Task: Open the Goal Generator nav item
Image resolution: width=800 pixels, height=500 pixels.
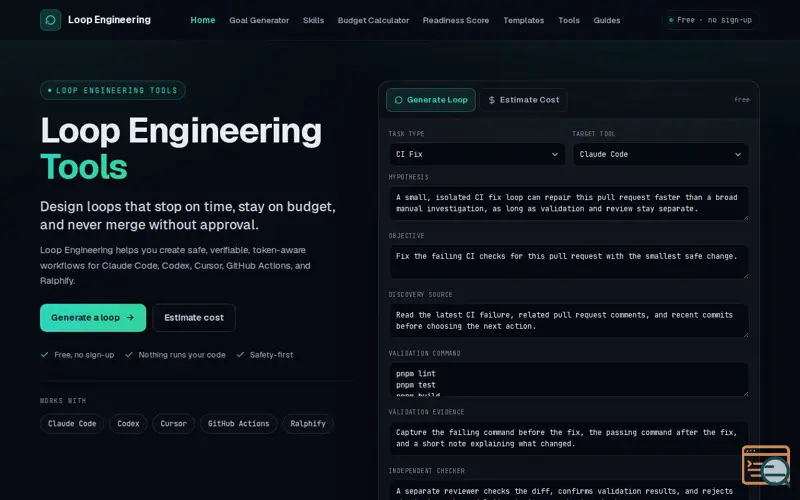Action: pyautogui.click(x=259, y=20)
